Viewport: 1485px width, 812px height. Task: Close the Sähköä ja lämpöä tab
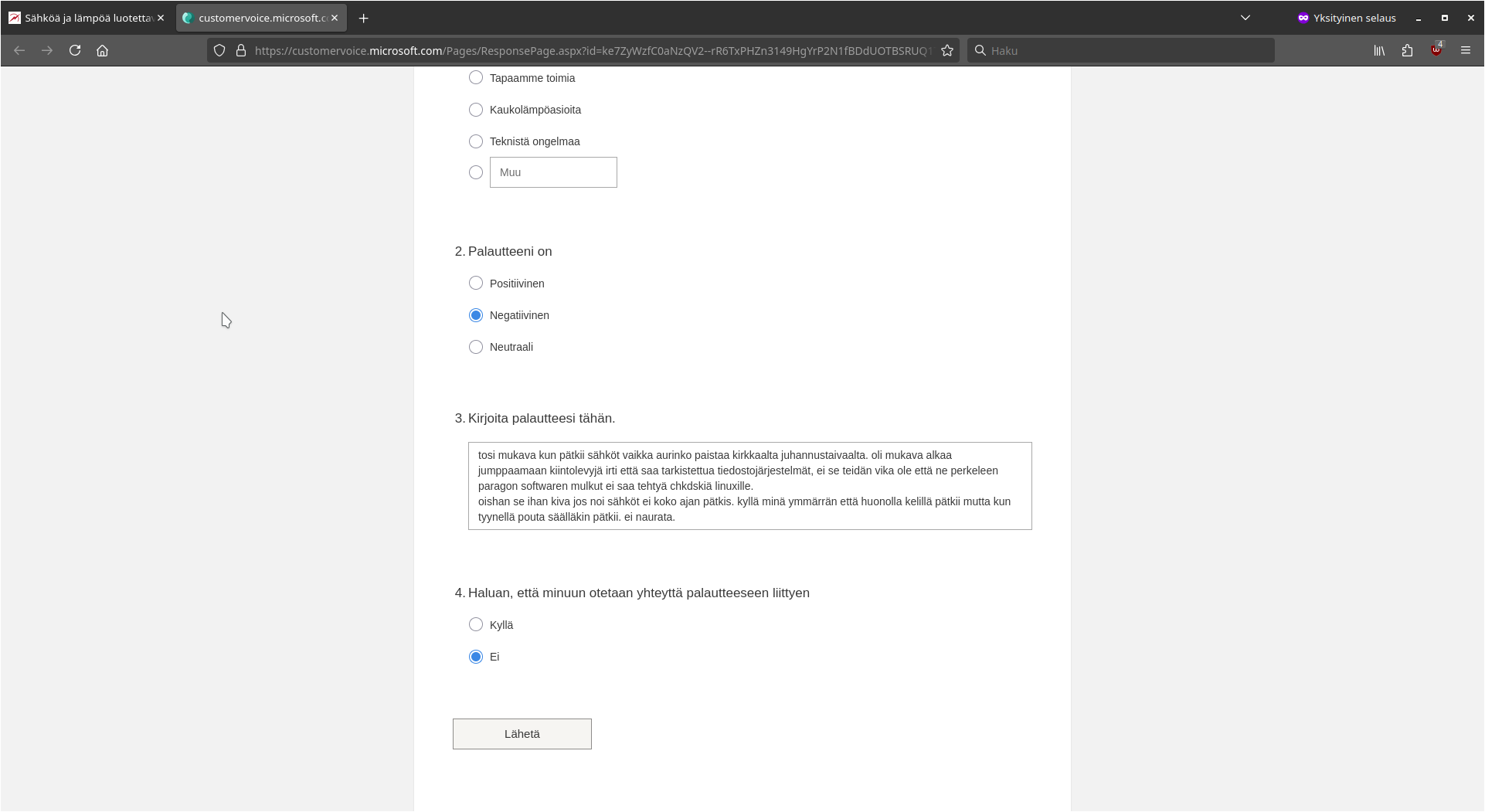point(161,18)
